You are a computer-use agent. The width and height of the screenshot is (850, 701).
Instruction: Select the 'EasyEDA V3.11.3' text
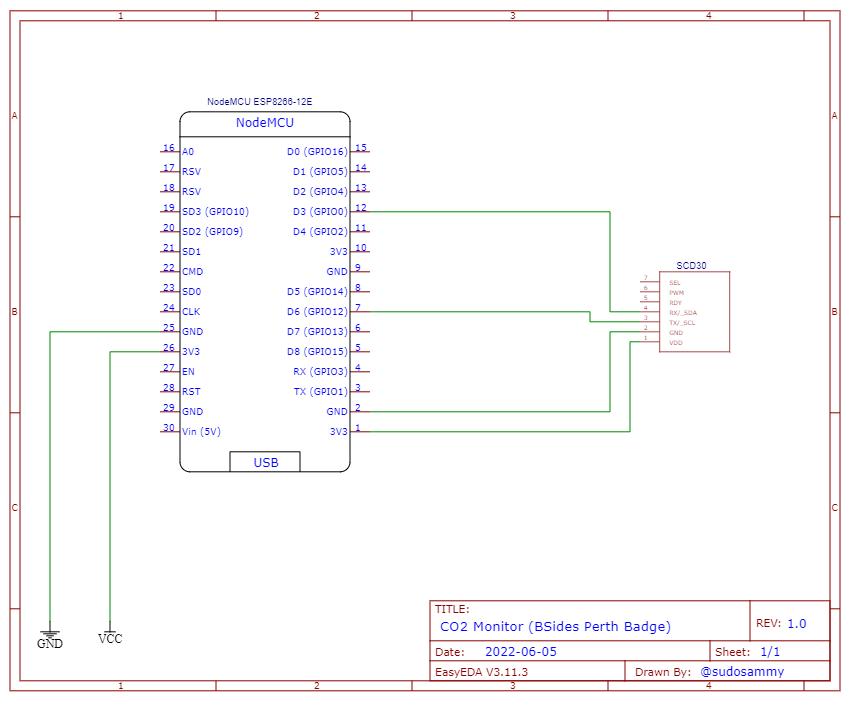point(481,672)
